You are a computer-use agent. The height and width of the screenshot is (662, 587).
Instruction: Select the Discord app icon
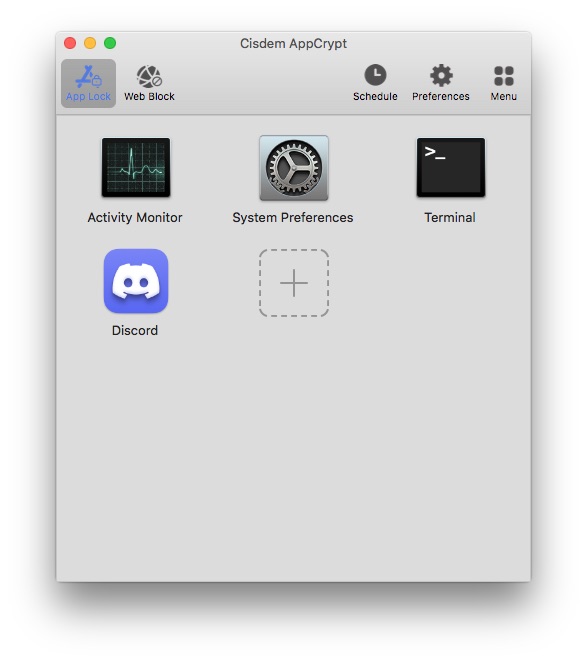pos(136,281)
